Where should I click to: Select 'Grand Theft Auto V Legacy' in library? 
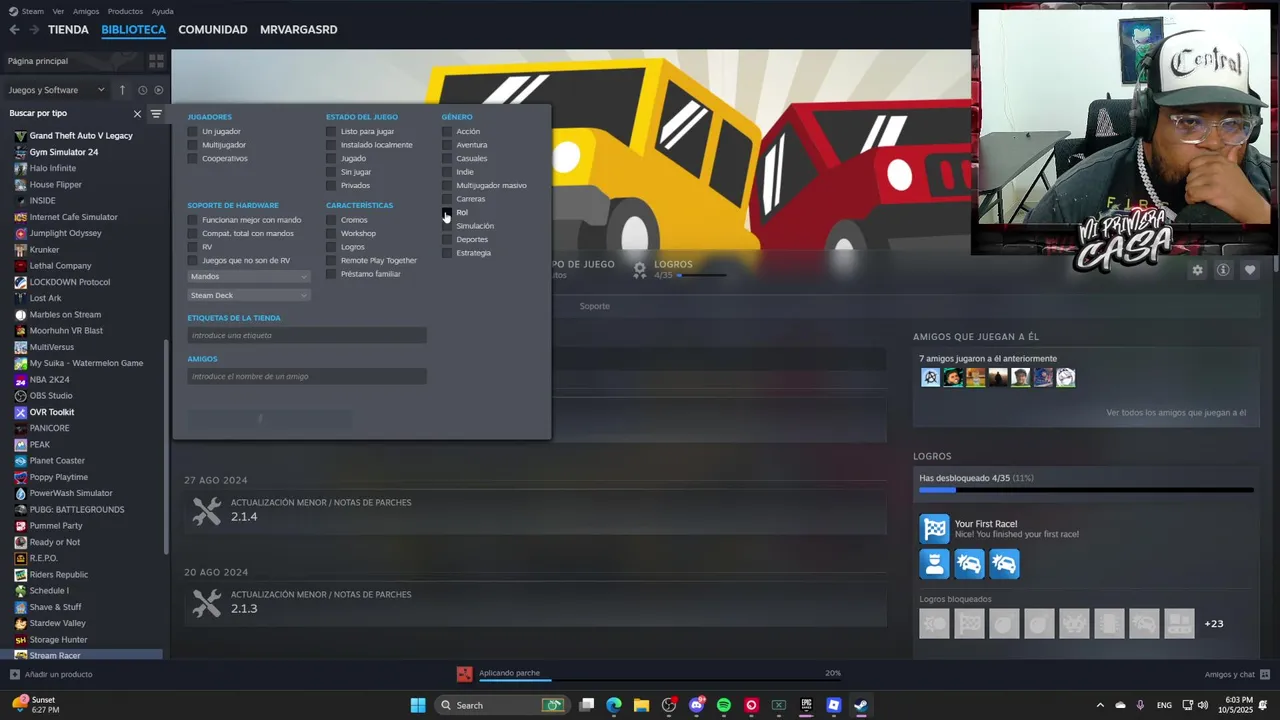pos(81,136)
